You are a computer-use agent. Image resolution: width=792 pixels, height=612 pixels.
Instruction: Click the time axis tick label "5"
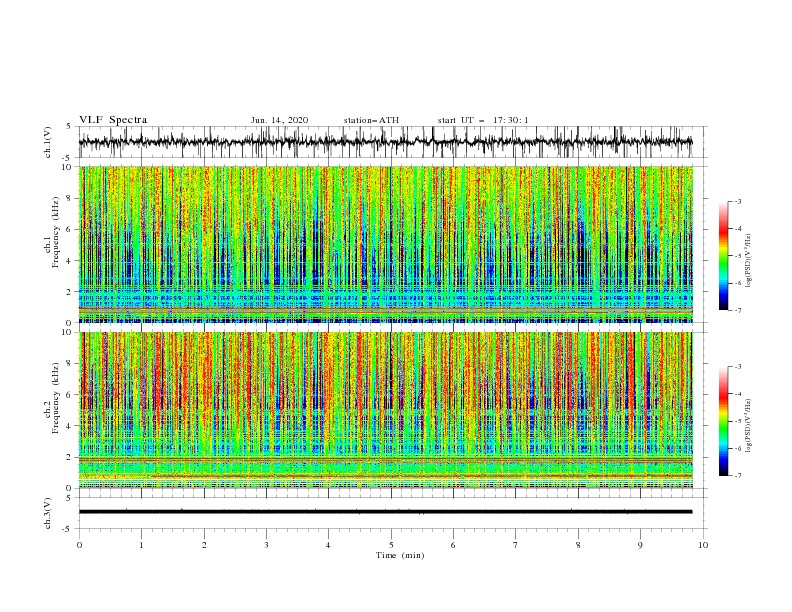[x=391, y=545]
